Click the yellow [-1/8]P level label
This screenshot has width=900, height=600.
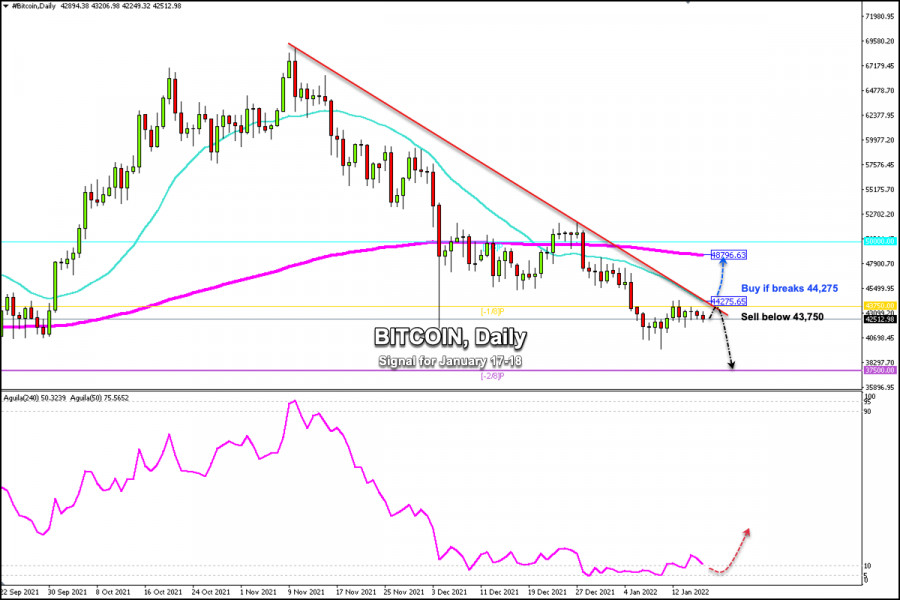(x=492, y=312)
